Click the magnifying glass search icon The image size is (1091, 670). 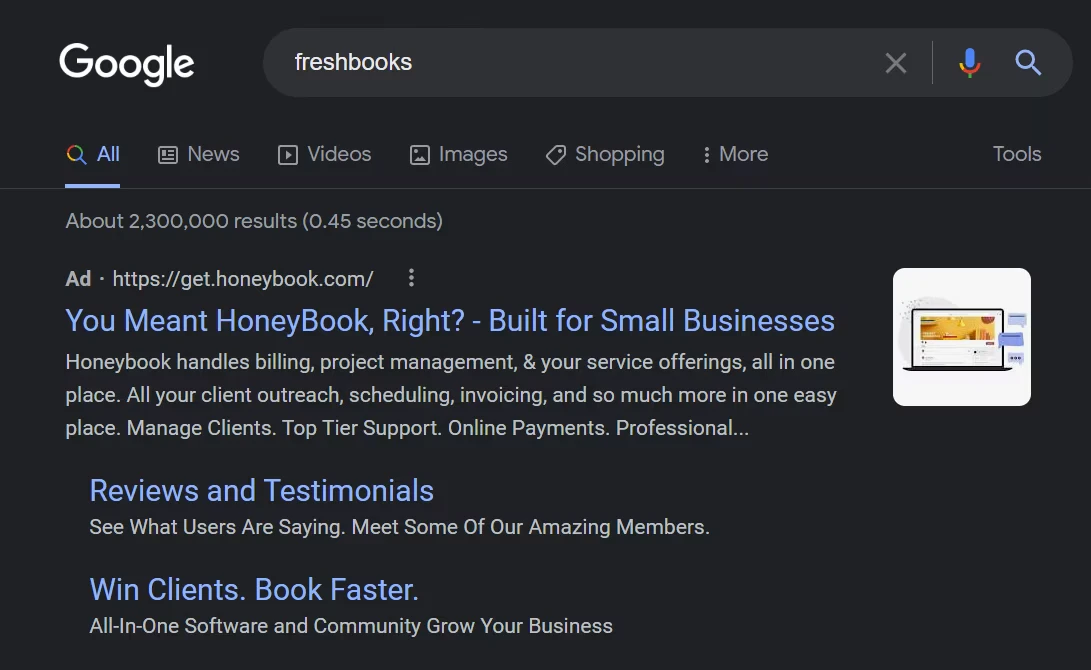pyautogui.click(x=1027, y=63)
